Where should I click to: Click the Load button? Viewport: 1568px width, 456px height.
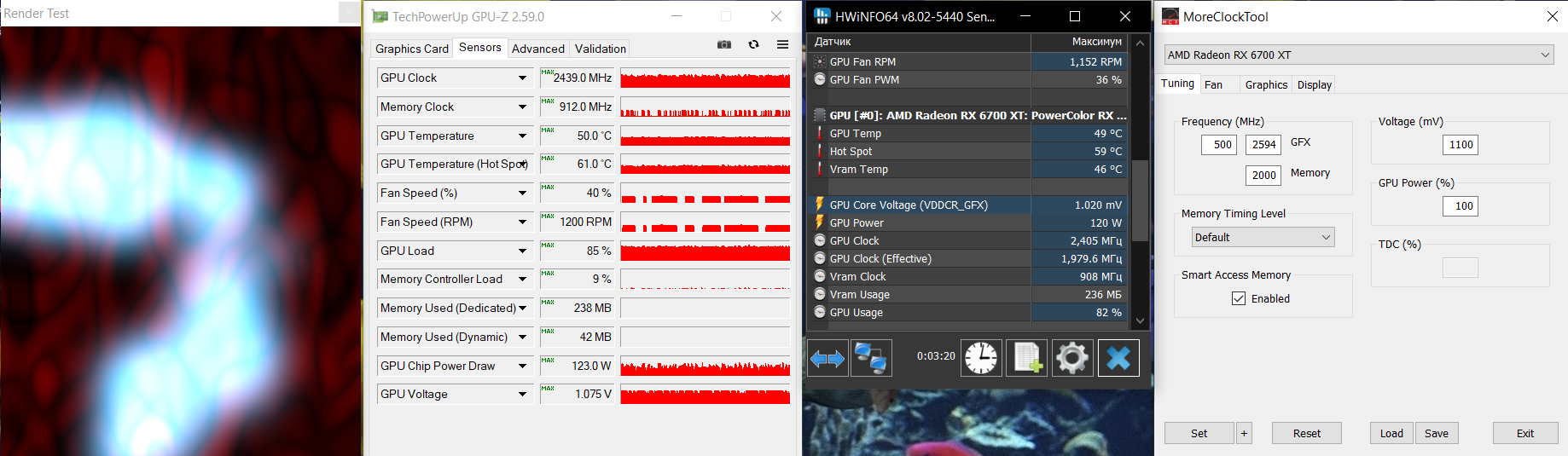click(1391, 433)
